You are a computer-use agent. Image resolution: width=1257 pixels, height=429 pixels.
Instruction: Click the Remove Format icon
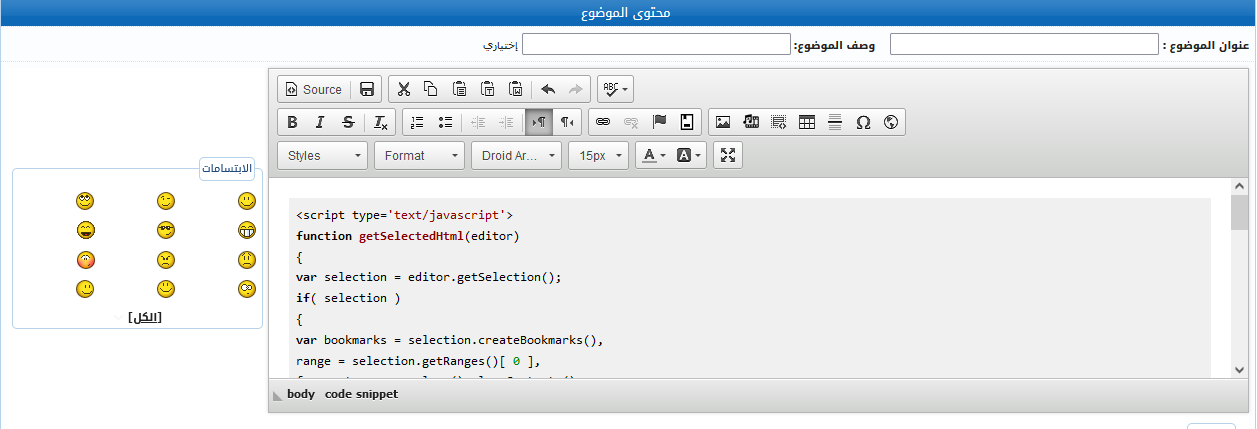pyautogui.click(x=381, y=122)
